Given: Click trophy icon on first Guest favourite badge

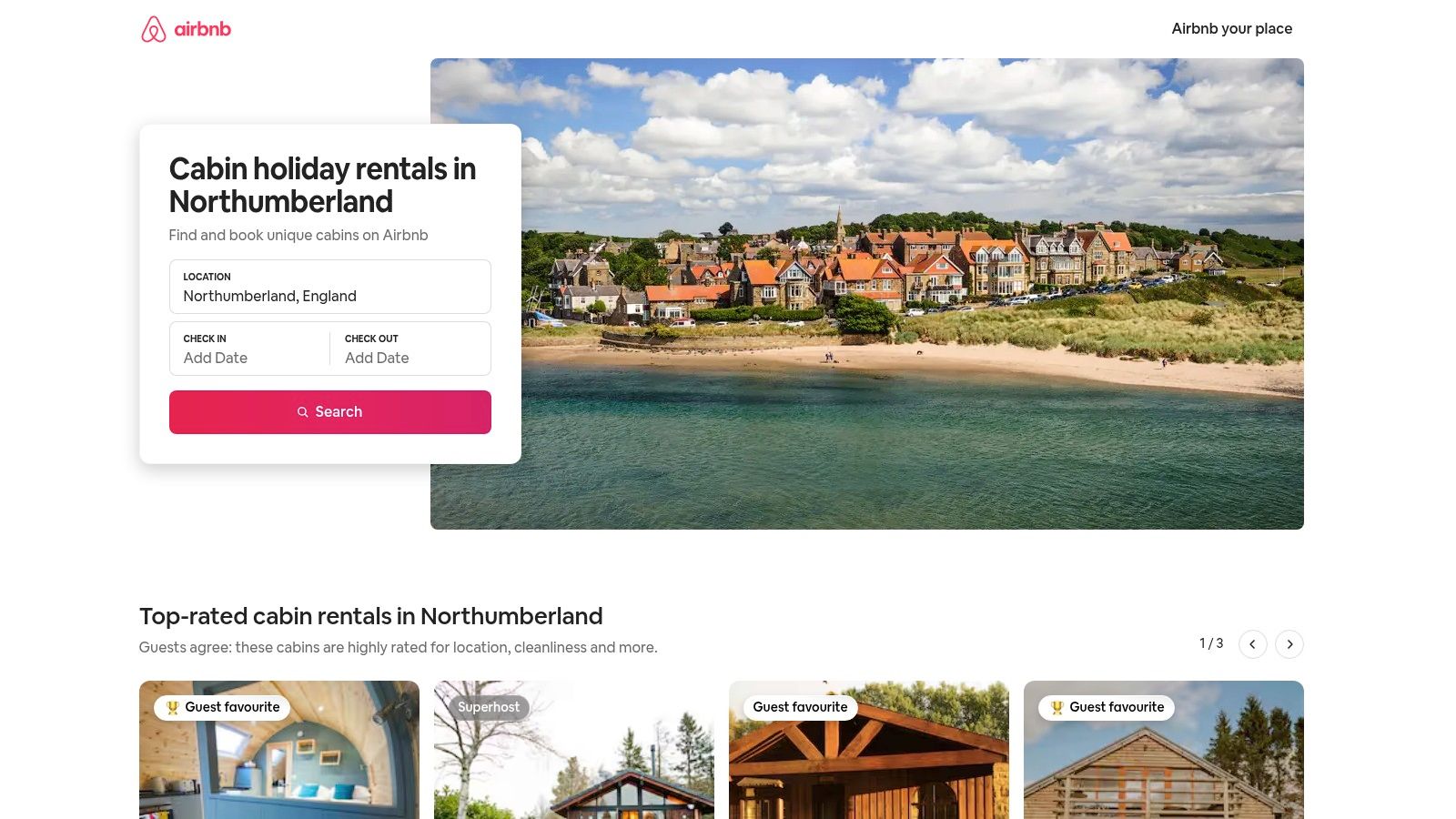Looking at the screenshot, I should (x=173, y=707).
